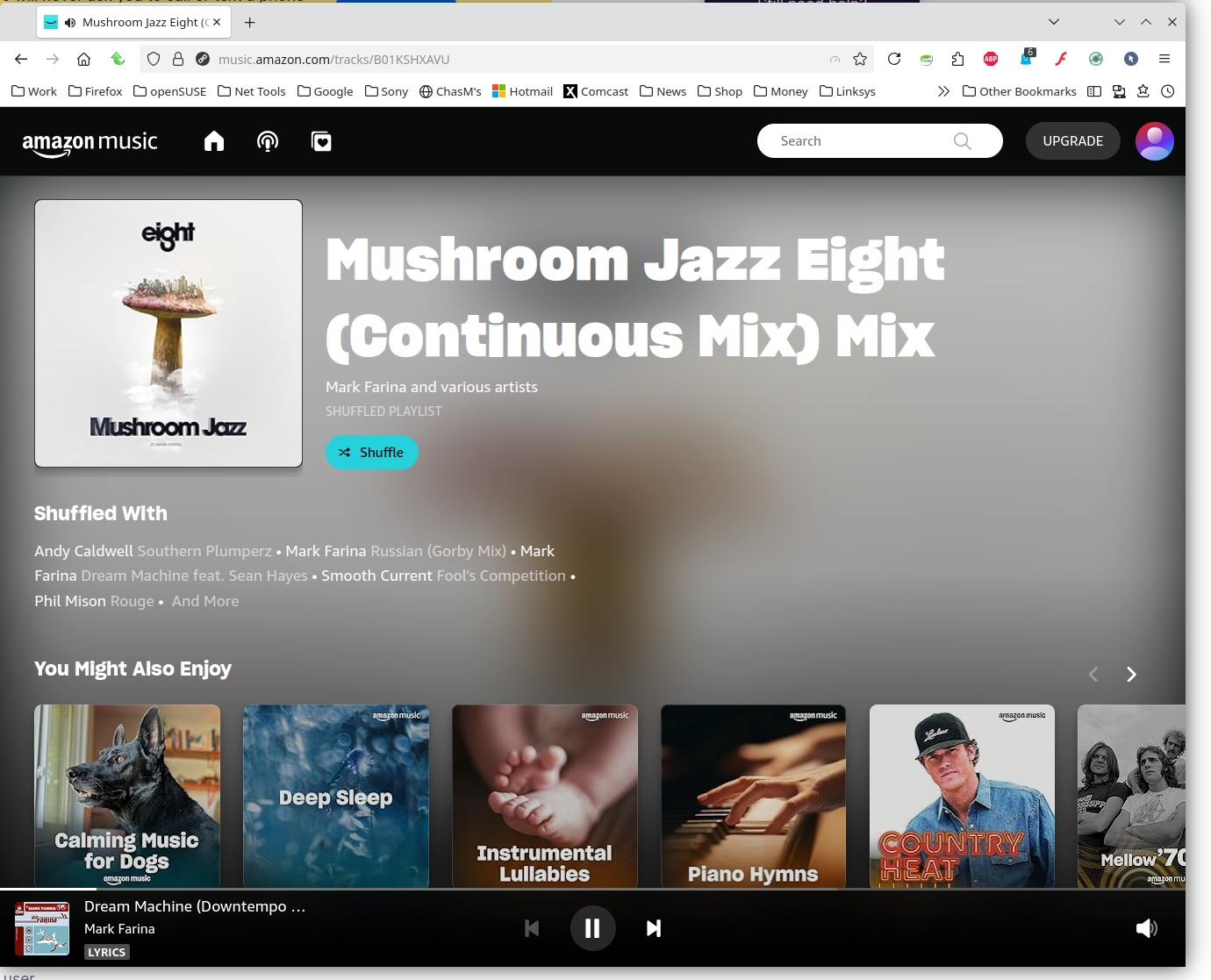Open the ChasM's bookmark
This screenshot has width=1211, height=980.
click(x=450, y=91)
